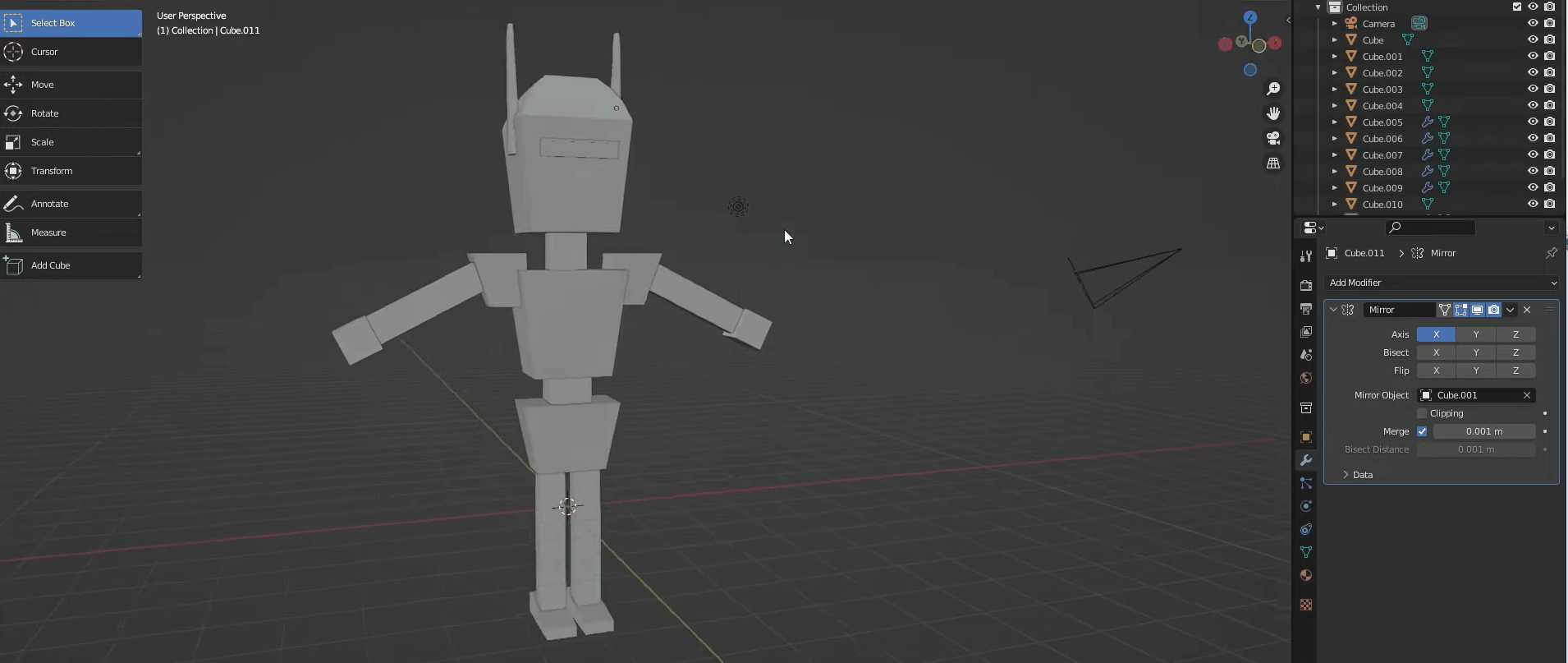Click the zoom magnifier viewport icon
1568x663 pixels.
(x=1273, y=89)
